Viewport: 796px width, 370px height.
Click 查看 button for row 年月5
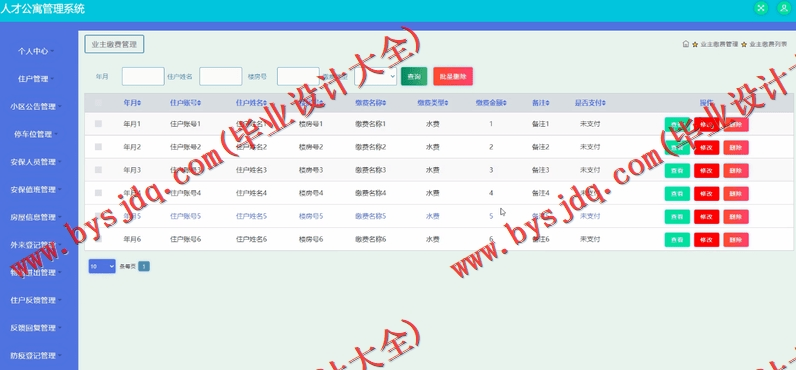point(677,217)
